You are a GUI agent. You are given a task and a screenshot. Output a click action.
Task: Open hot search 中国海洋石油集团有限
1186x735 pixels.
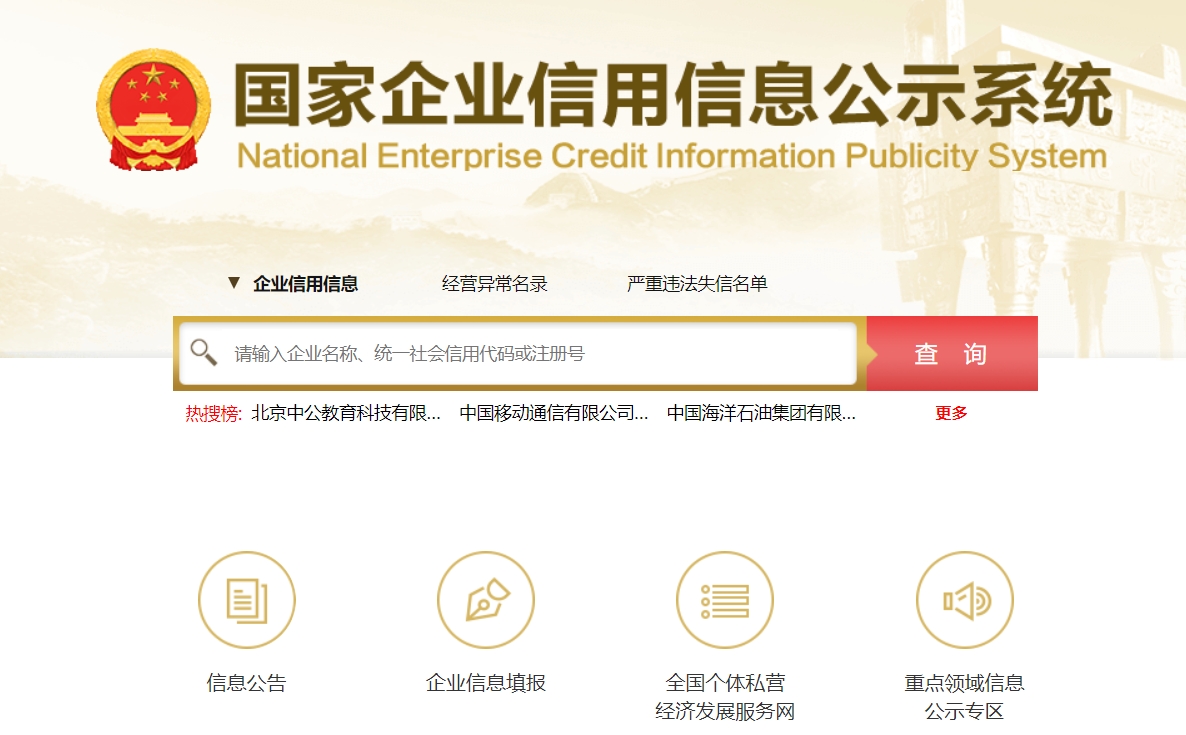[761, 413]
